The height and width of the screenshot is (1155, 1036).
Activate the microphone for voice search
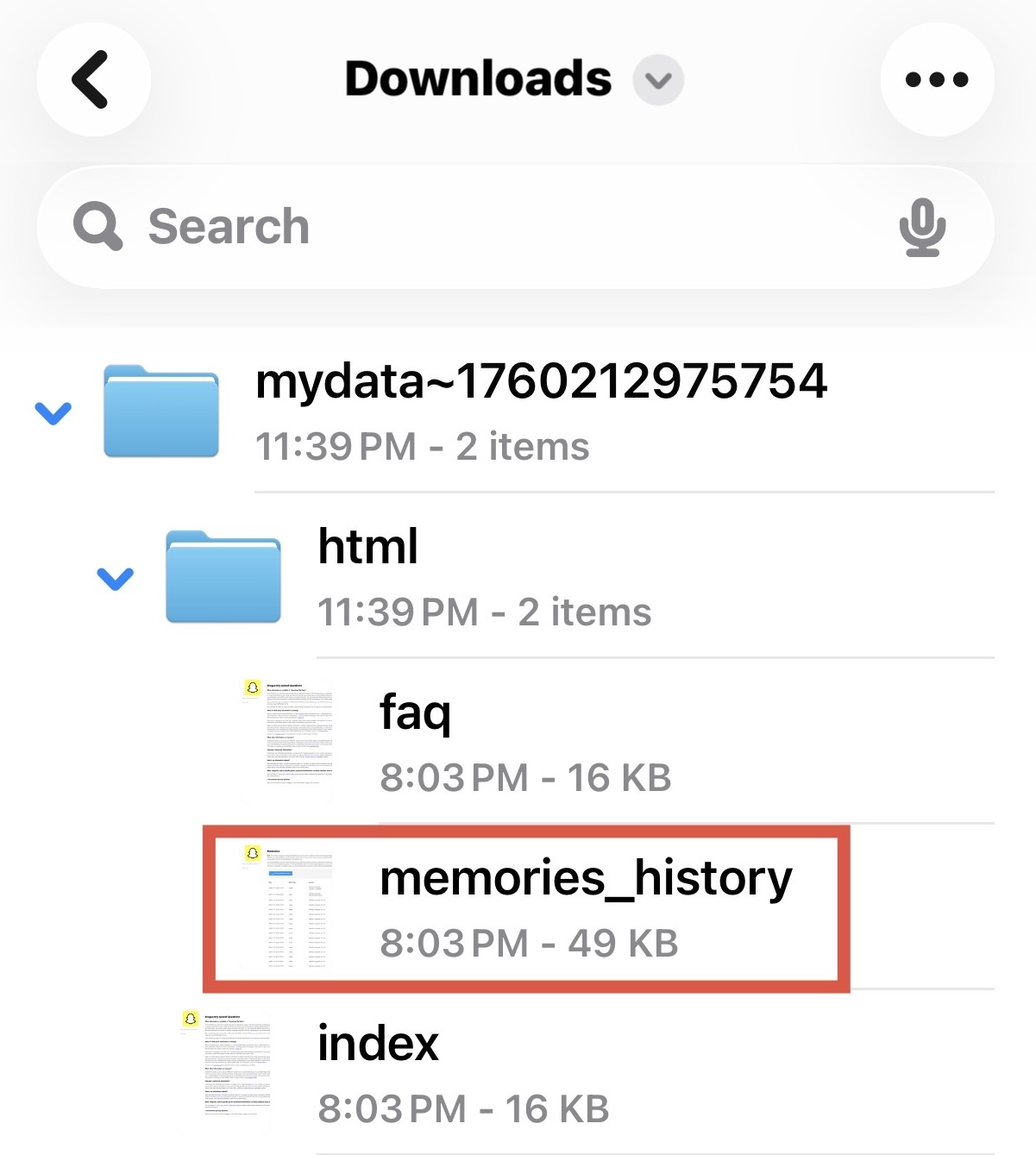tap(922, 226)
